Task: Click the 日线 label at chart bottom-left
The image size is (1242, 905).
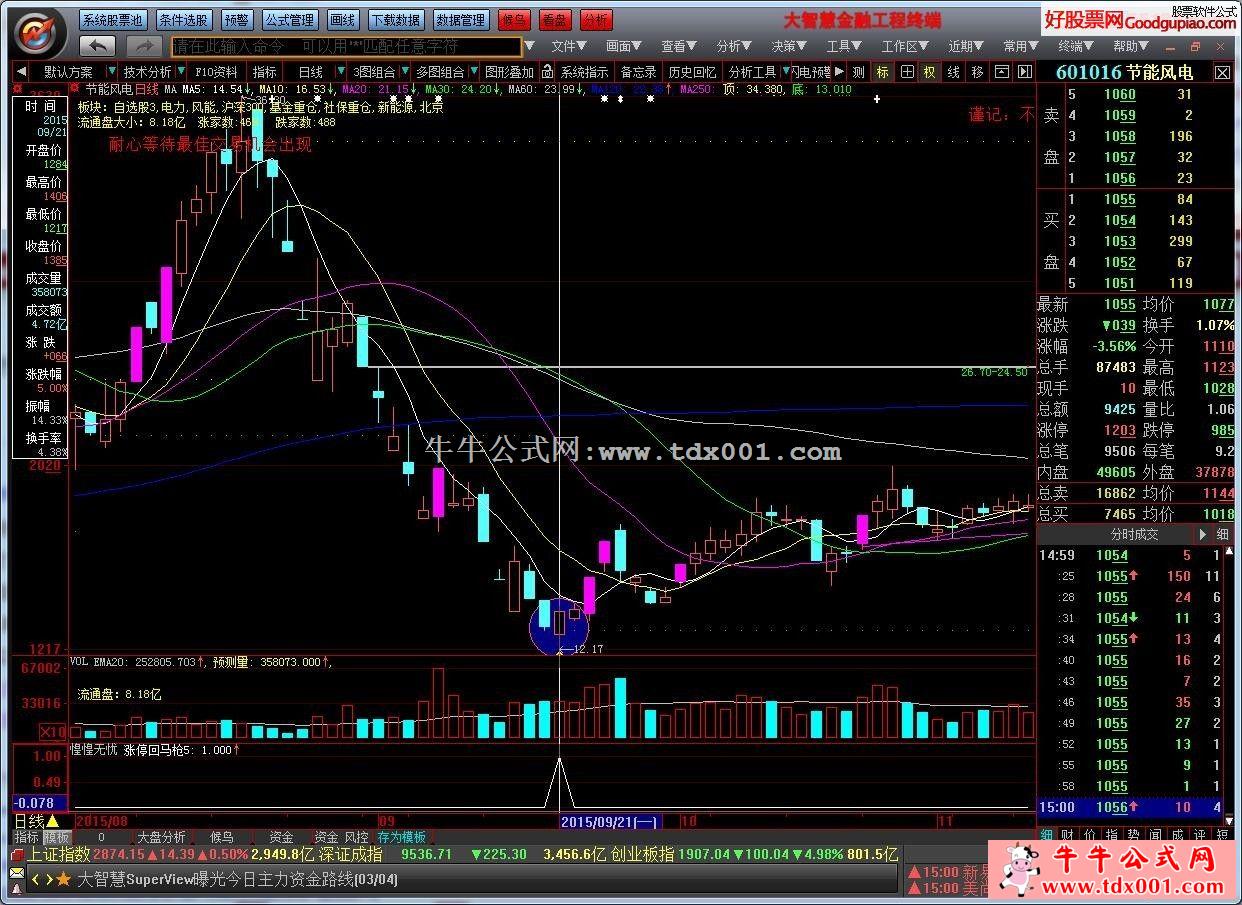Action: (28, 821)
